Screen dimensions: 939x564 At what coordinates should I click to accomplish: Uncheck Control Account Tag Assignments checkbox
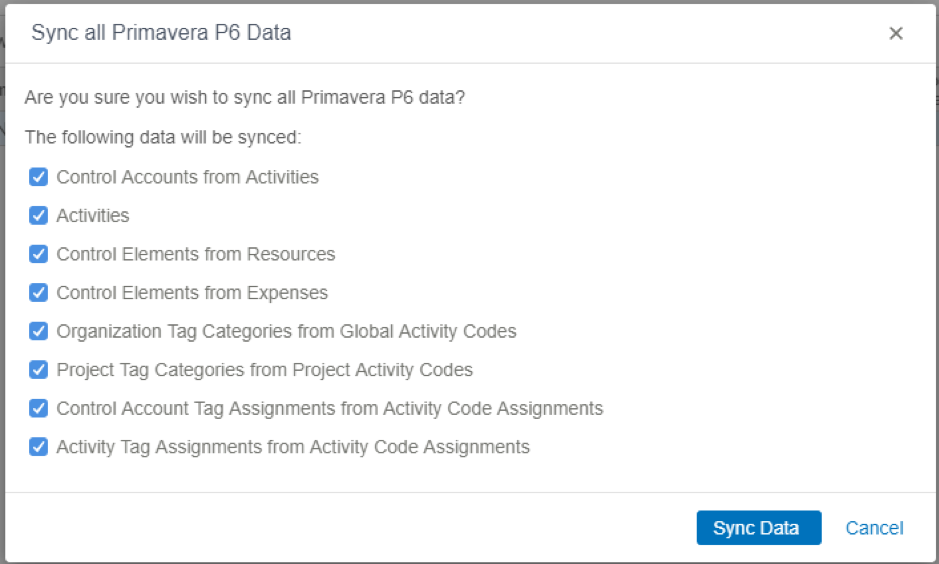[38, 408]
